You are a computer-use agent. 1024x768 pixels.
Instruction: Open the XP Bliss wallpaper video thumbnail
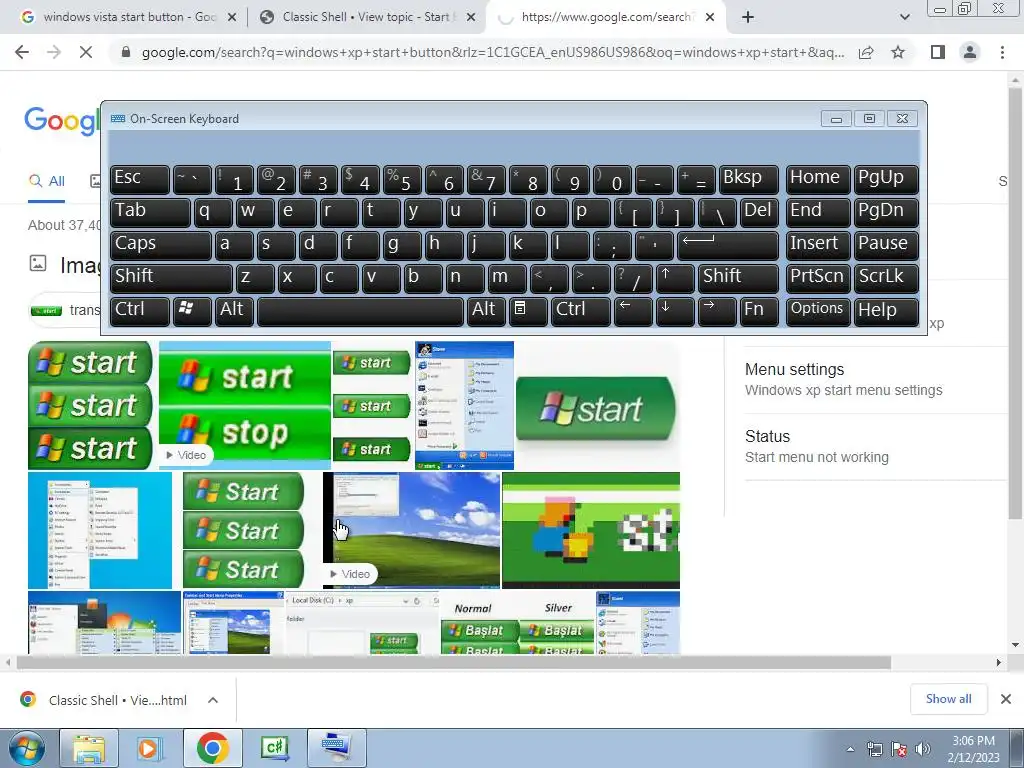point(411,530)
